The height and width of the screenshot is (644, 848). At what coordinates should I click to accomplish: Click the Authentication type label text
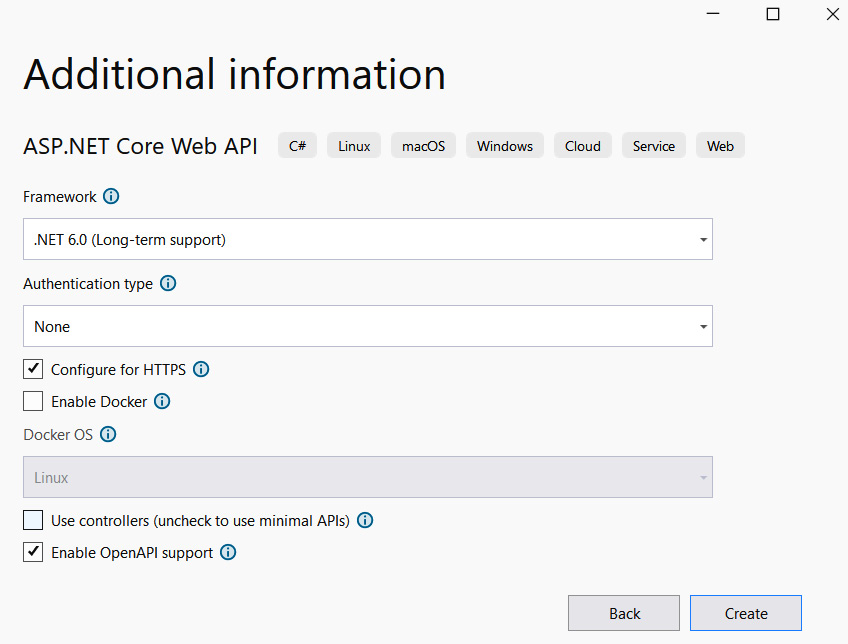pyautogui.click(x=88, y=284)
